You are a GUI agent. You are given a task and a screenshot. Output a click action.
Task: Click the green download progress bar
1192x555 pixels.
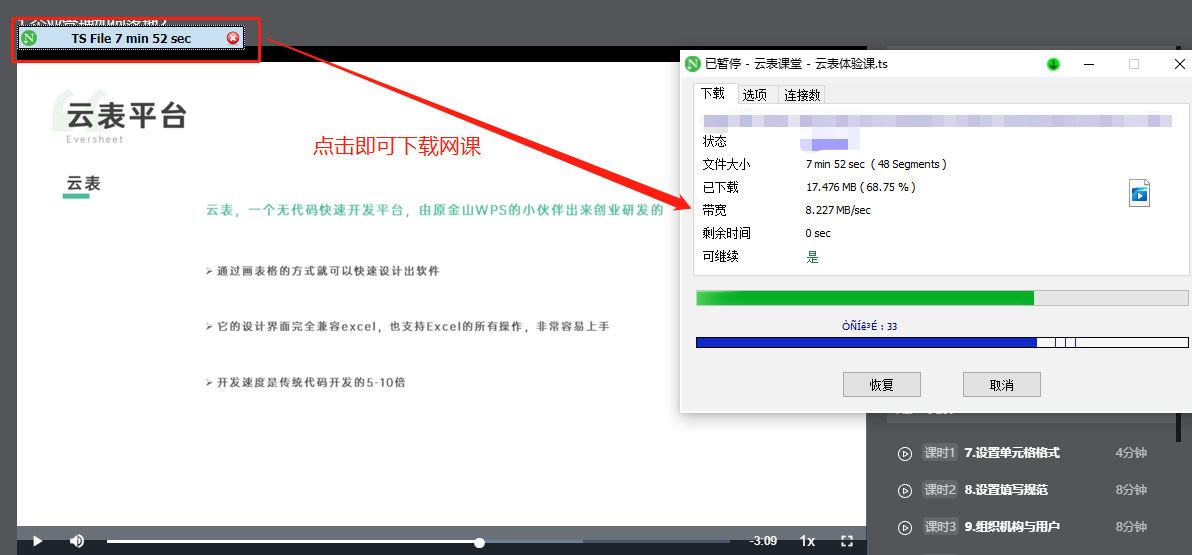coord(942,298)
